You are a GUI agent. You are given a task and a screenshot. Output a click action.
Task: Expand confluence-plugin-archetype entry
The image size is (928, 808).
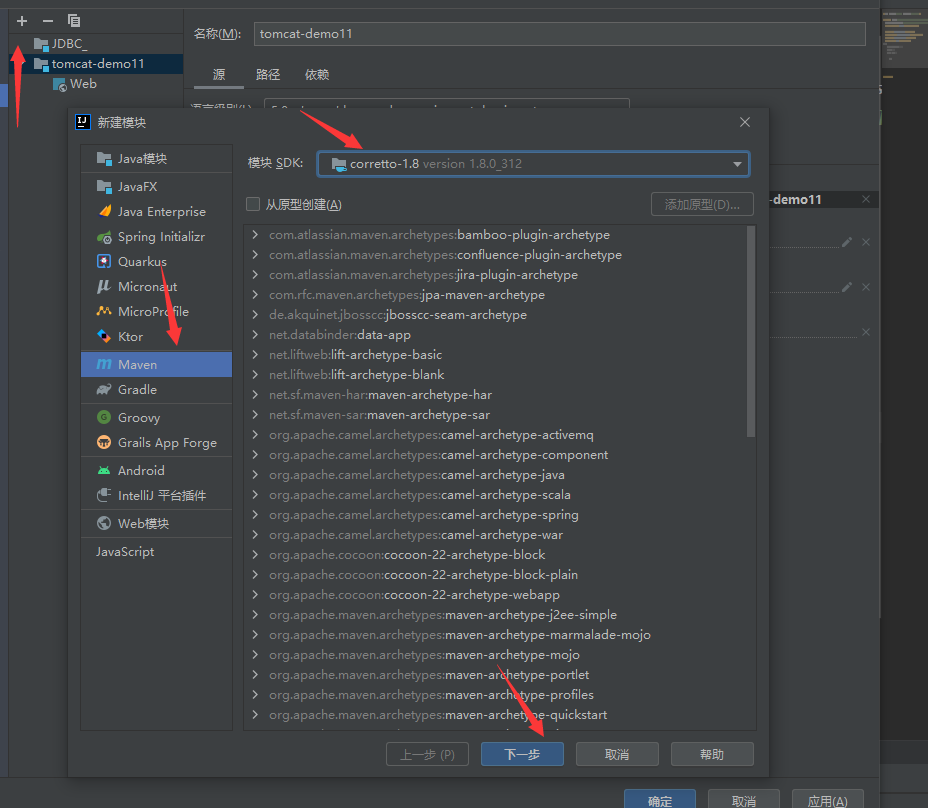click(x=255, y=255)
